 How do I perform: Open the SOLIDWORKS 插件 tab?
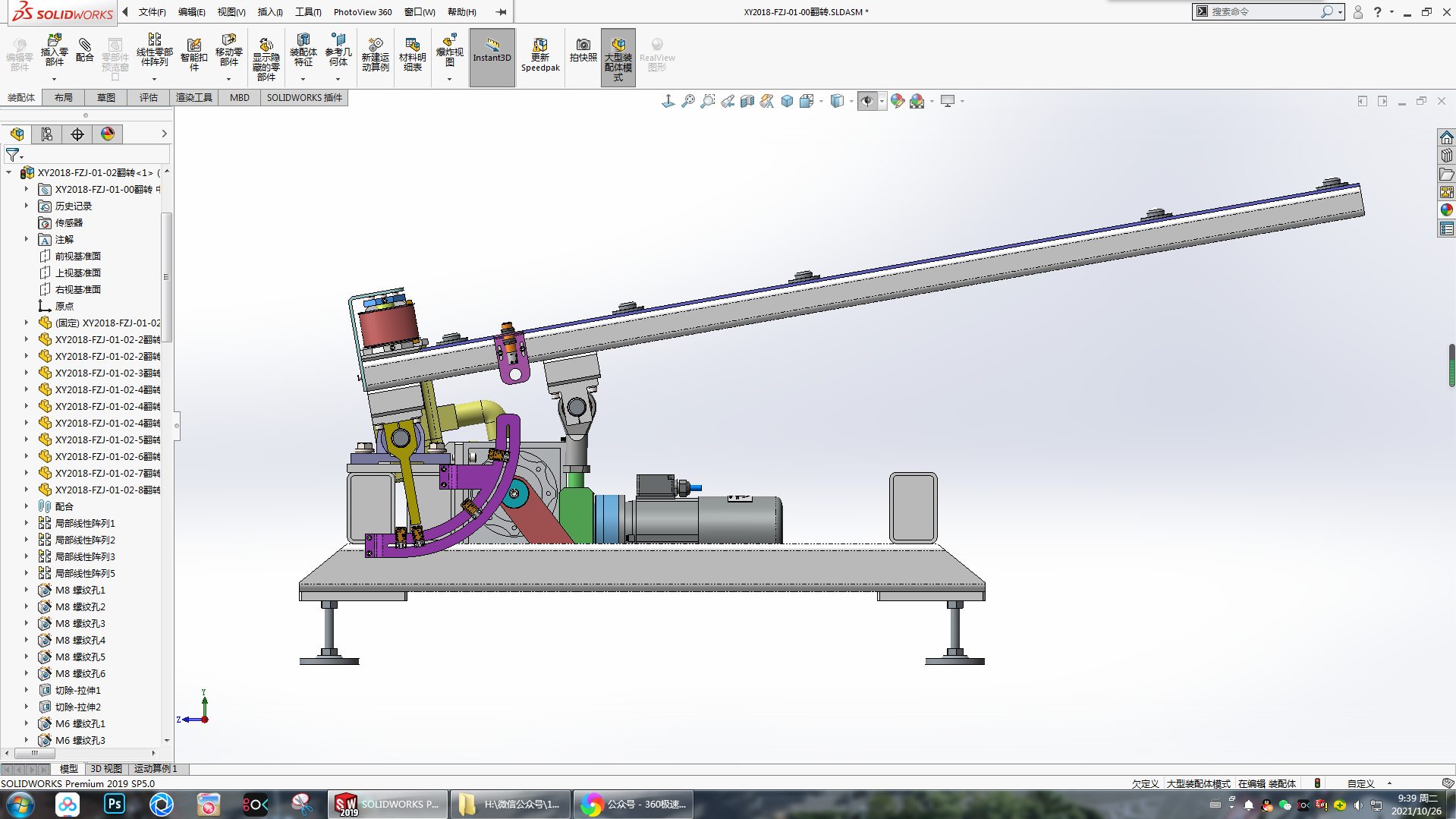(x=304, y=98)
